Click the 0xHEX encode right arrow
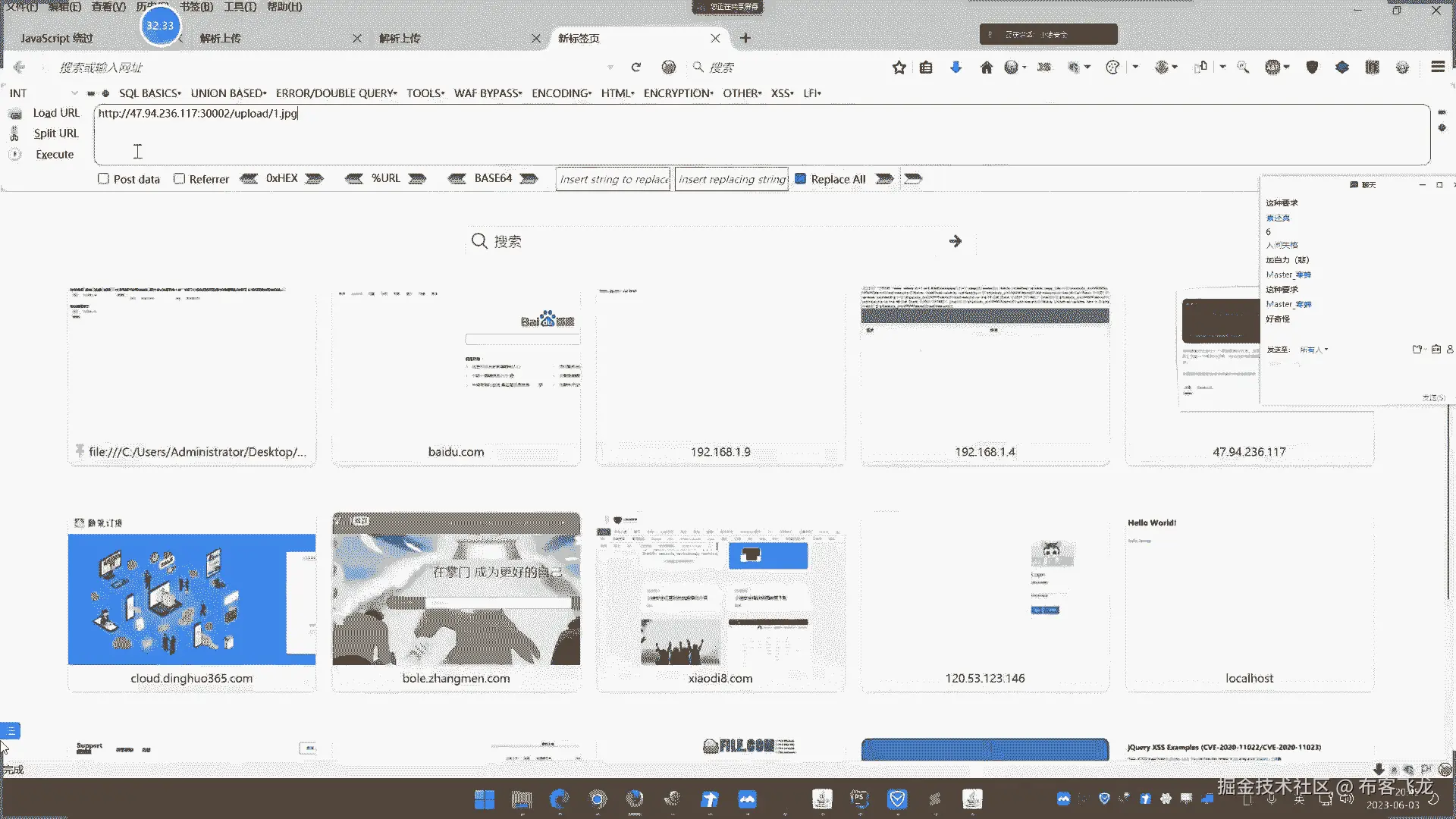 314,179
